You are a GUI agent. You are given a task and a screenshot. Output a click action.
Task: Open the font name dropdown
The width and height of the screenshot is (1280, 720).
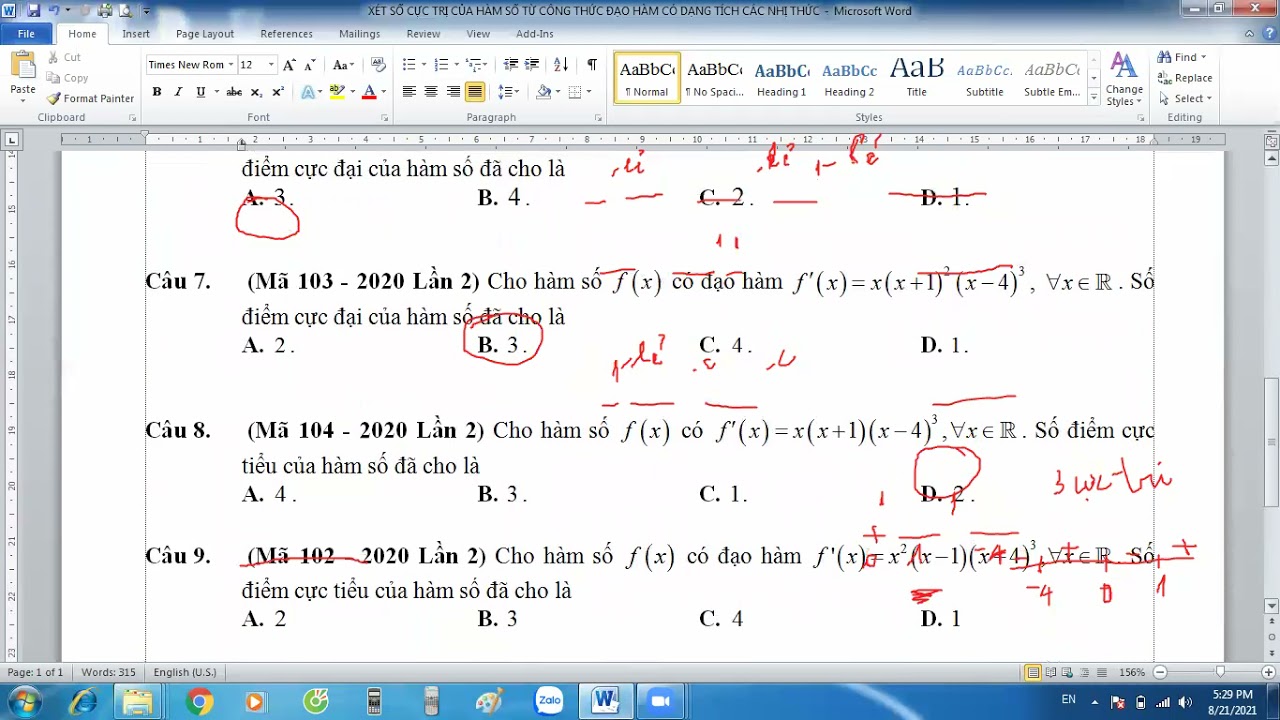230,65
